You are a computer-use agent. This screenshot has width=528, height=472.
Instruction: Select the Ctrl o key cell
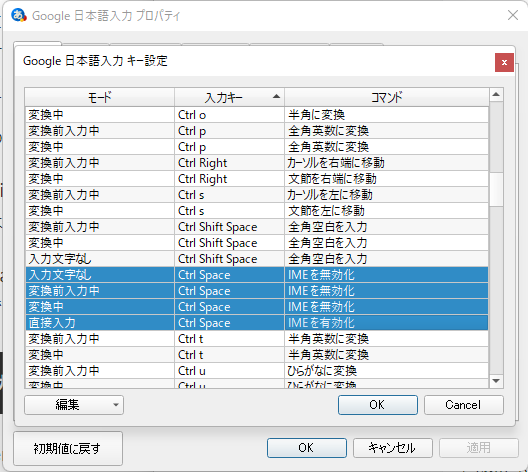point(229,115)
